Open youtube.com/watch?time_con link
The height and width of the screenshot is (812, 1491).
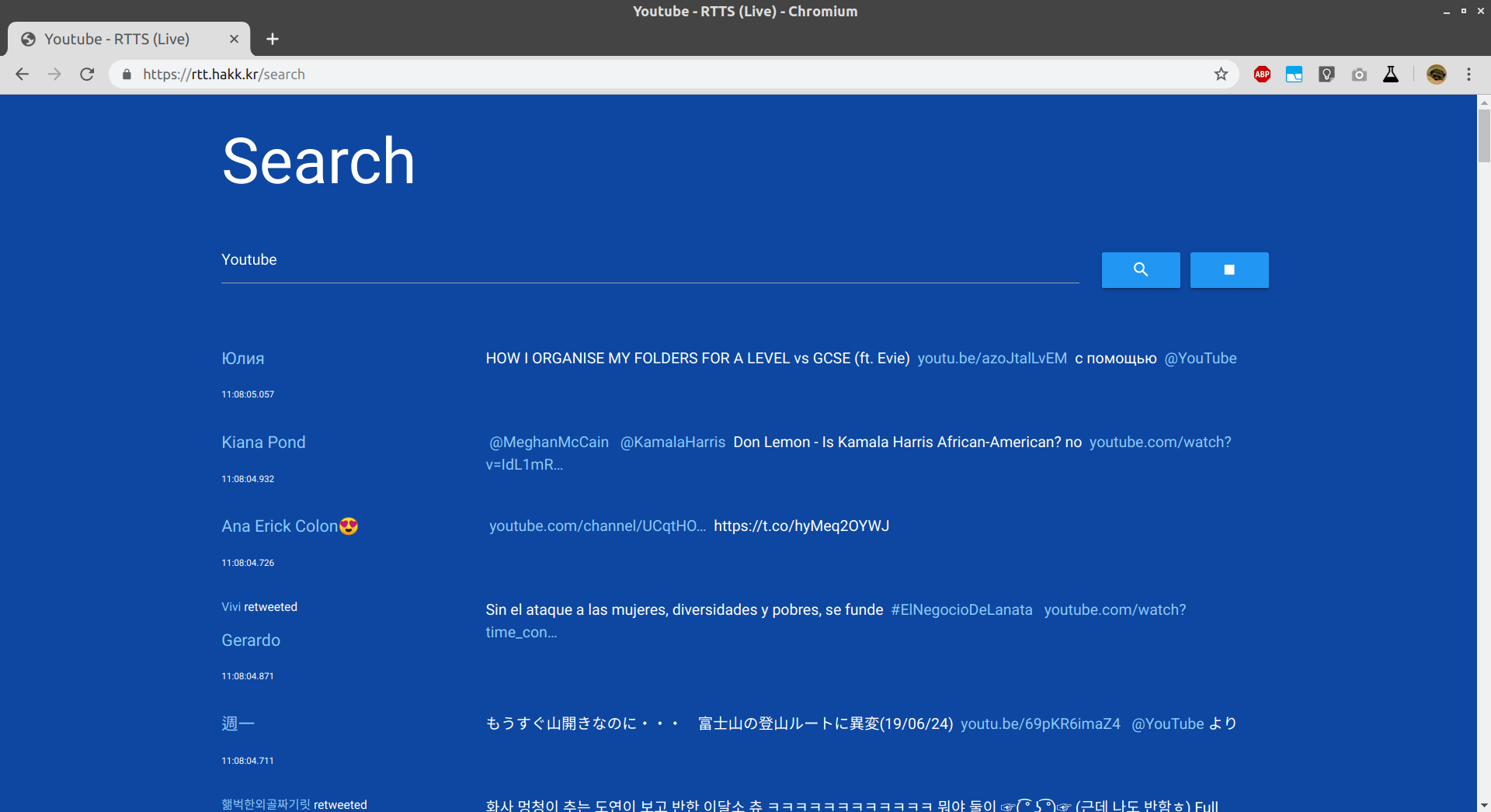click(x=1115, y=610)
